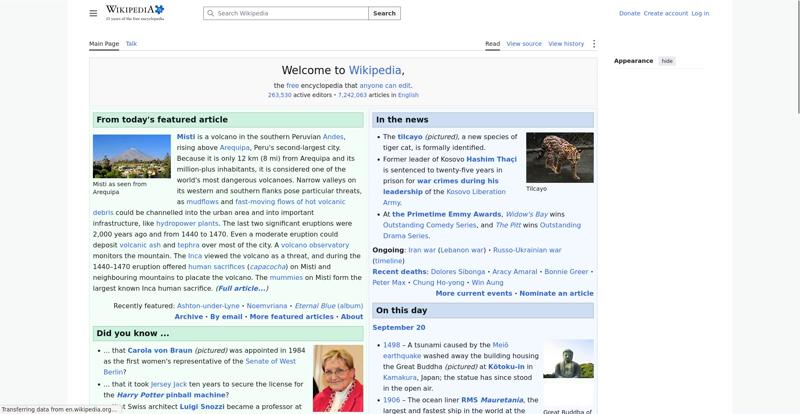This screenshot has height=414, width=800.
Task: Open the tilcayo news link
Action: coord(410,137)
